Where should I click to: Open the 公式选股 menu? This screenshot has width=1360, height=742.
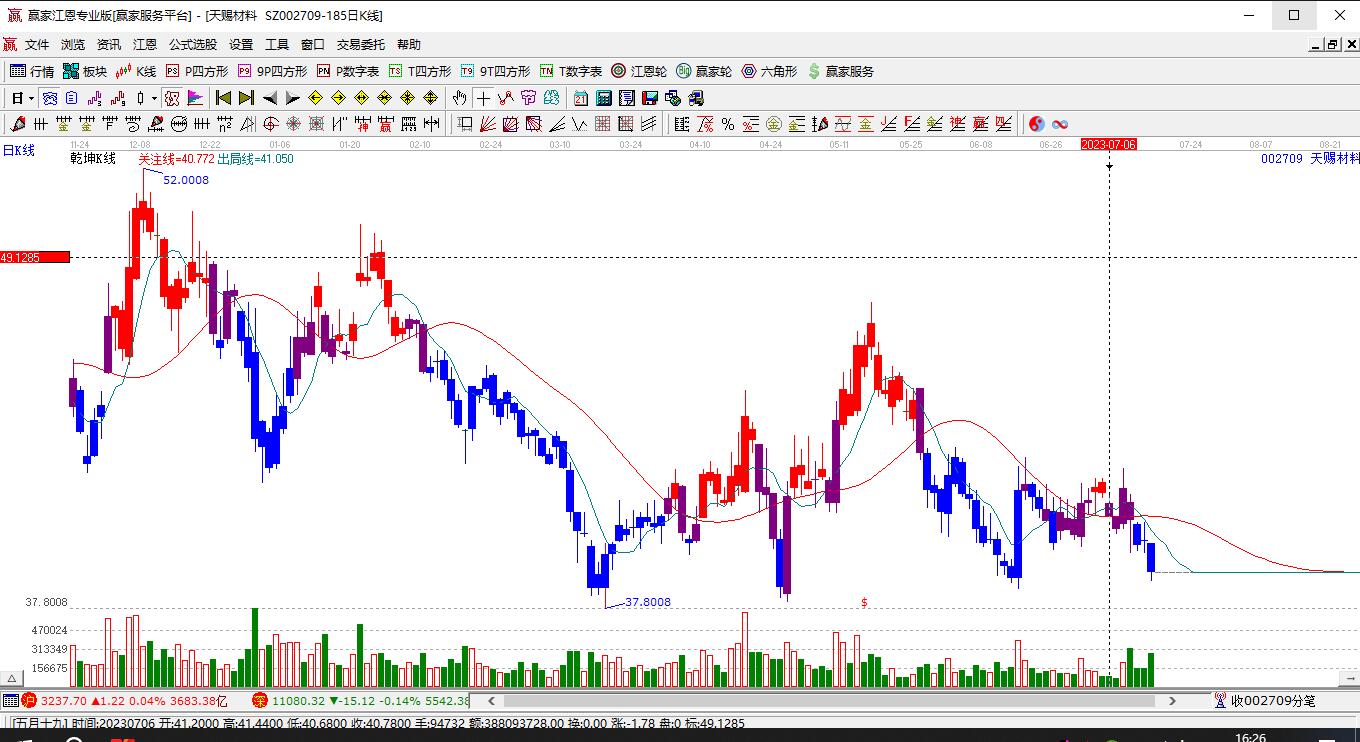193,44
